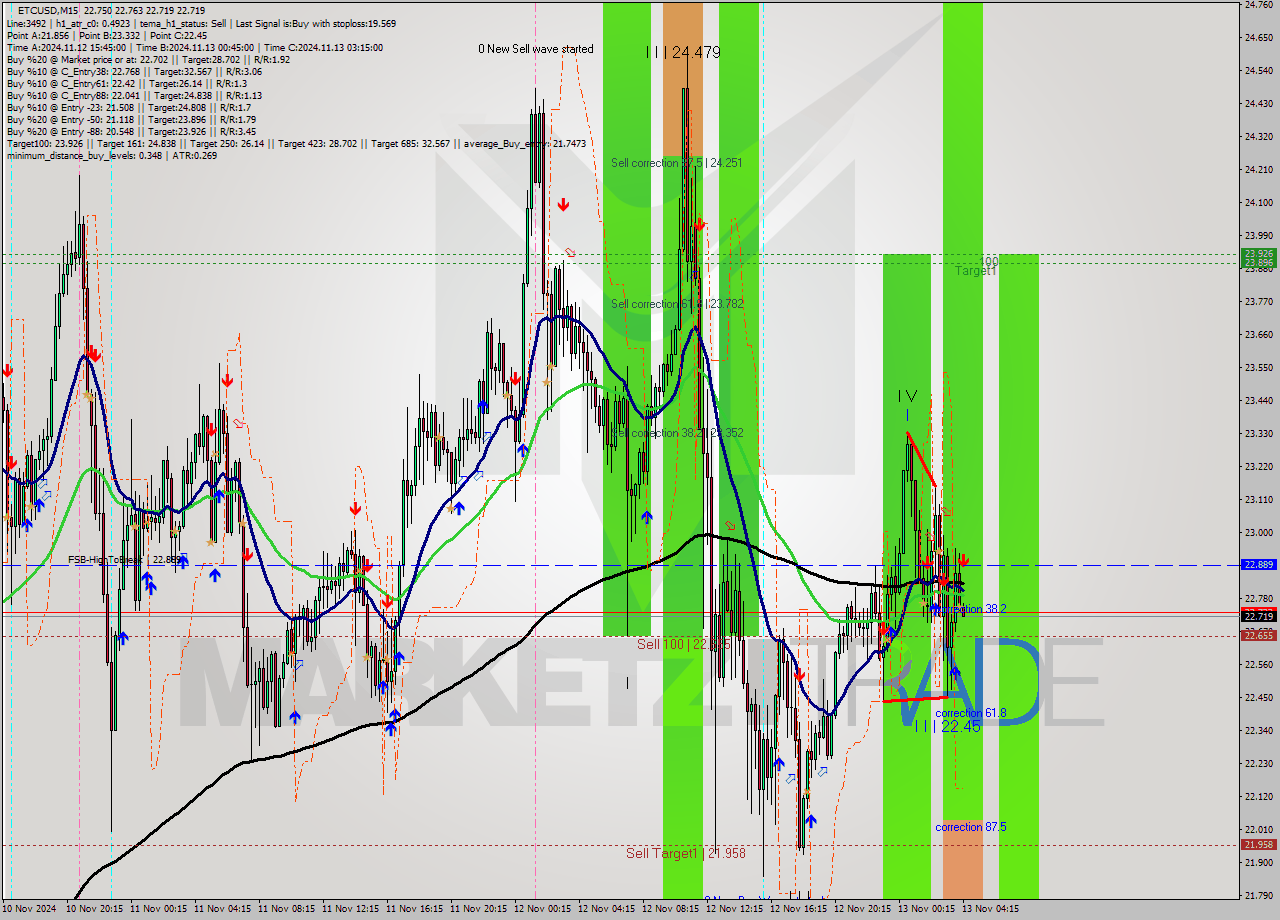Click the black 22.889 price tag
Screen dimensions: 1280x920
pos(1258,565)
